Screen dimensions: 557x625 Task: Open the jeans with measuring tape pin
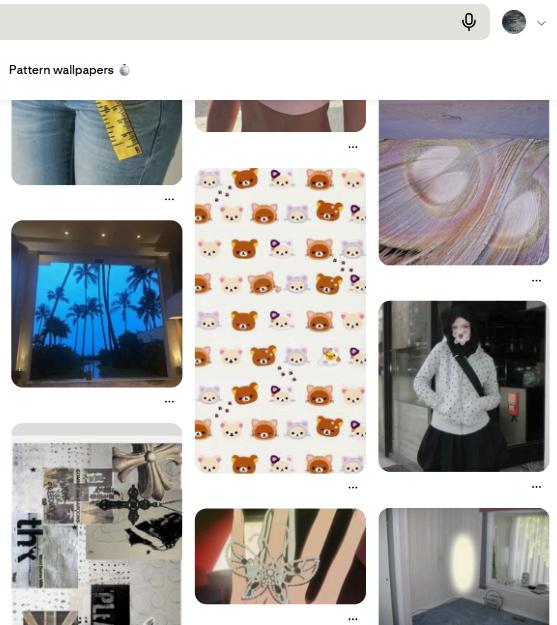tap(97, 142)
